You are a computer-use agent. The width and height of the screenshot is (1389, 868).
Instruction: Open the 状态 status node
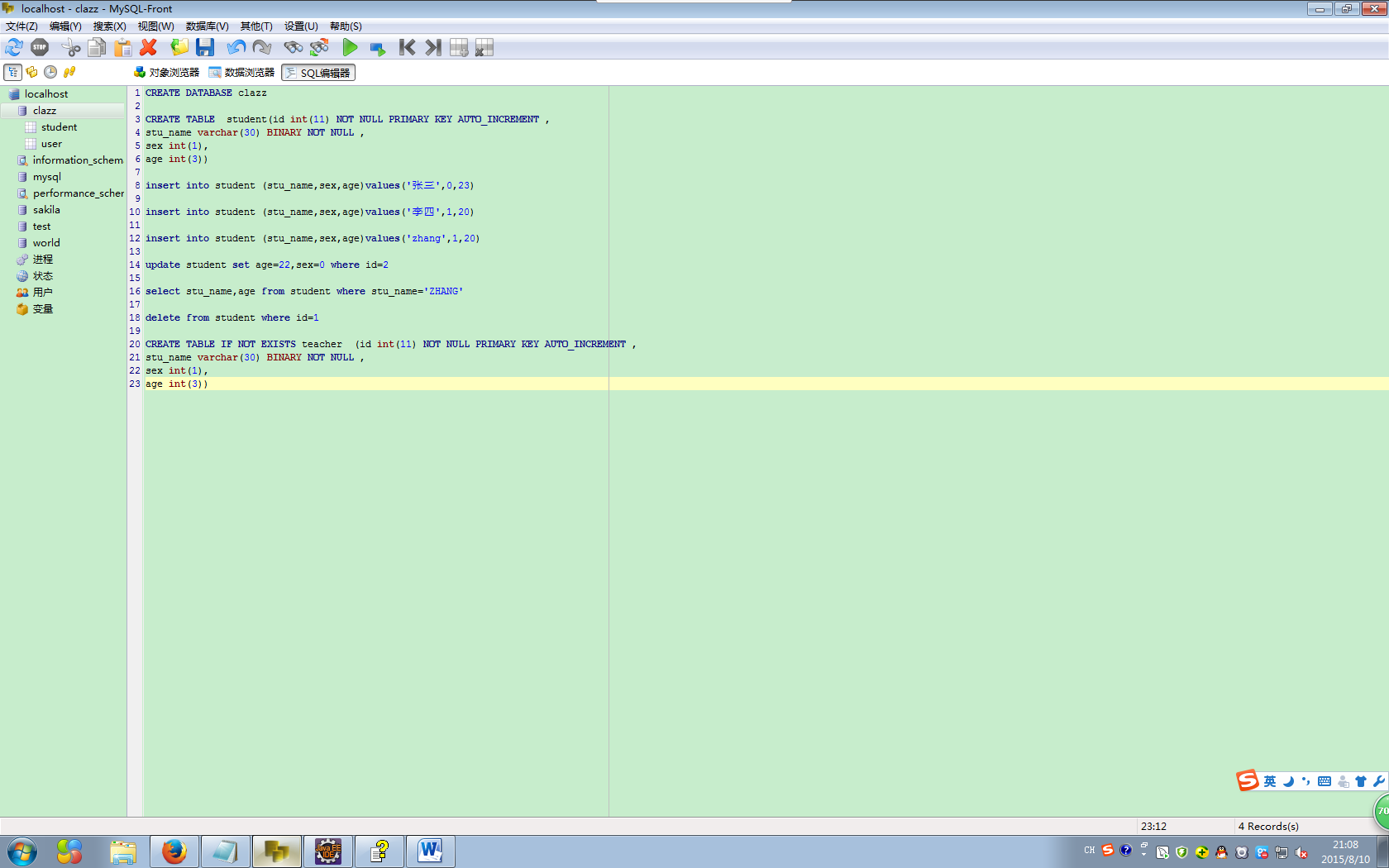(42, 276)
